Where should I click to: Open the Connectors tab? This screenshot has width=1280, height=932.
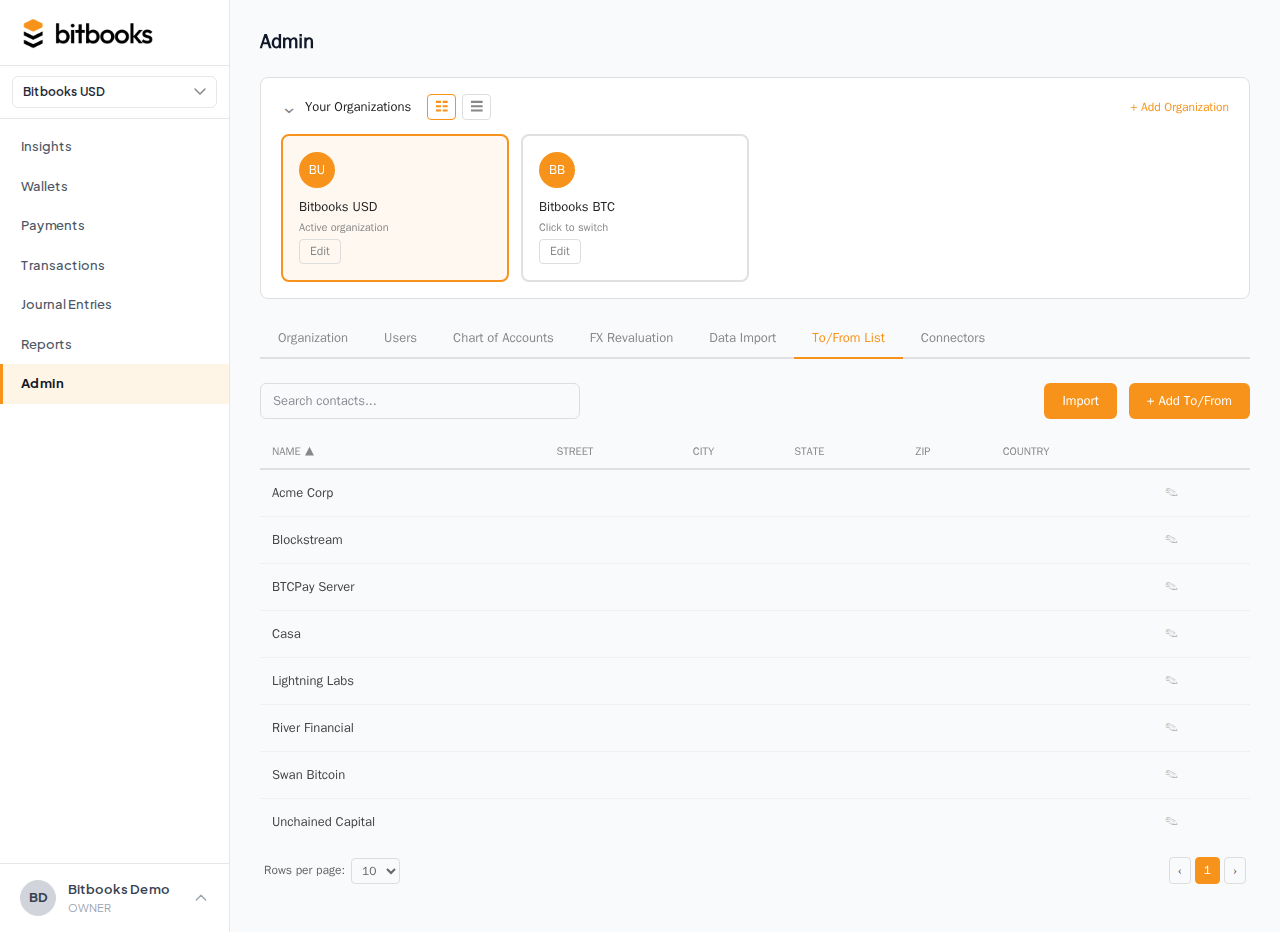pyautogui.click(x=953, y=338)
